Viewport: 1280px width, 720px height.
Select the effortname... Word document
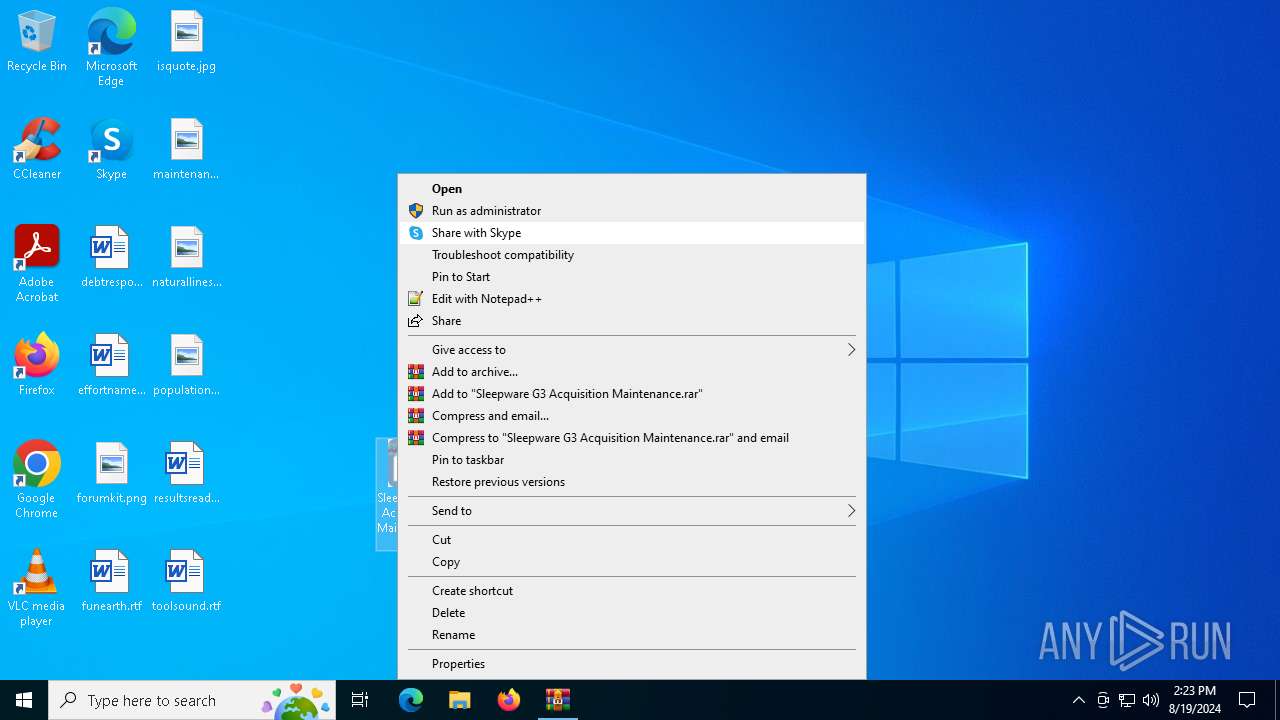[x=111, y=366]
